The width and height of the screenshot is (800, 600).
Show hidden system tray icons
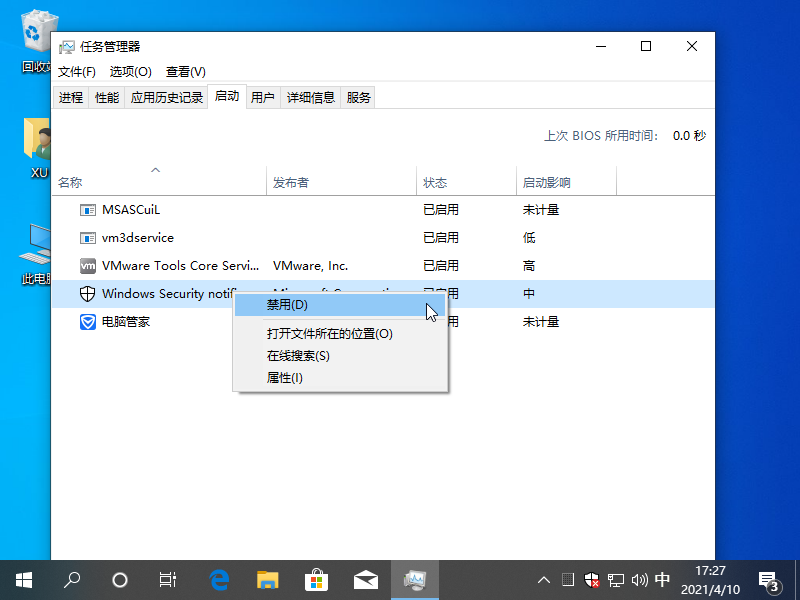click(x=544, y=579)
